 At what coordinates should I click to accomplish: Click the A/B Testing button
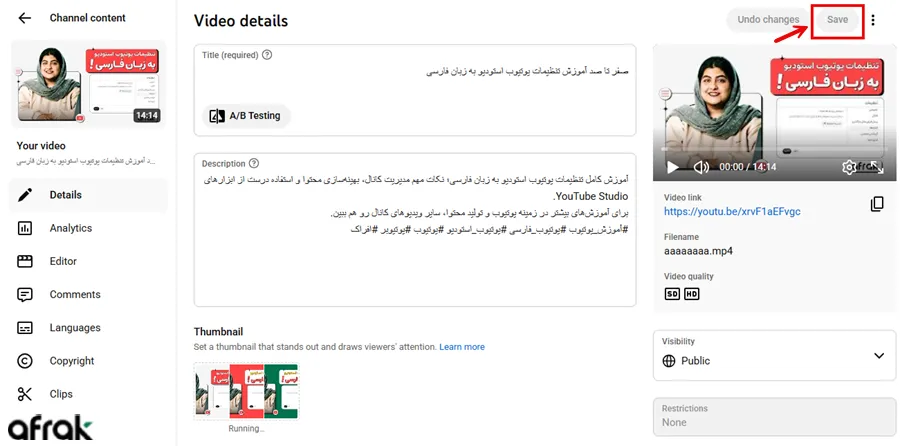(246, 116)
